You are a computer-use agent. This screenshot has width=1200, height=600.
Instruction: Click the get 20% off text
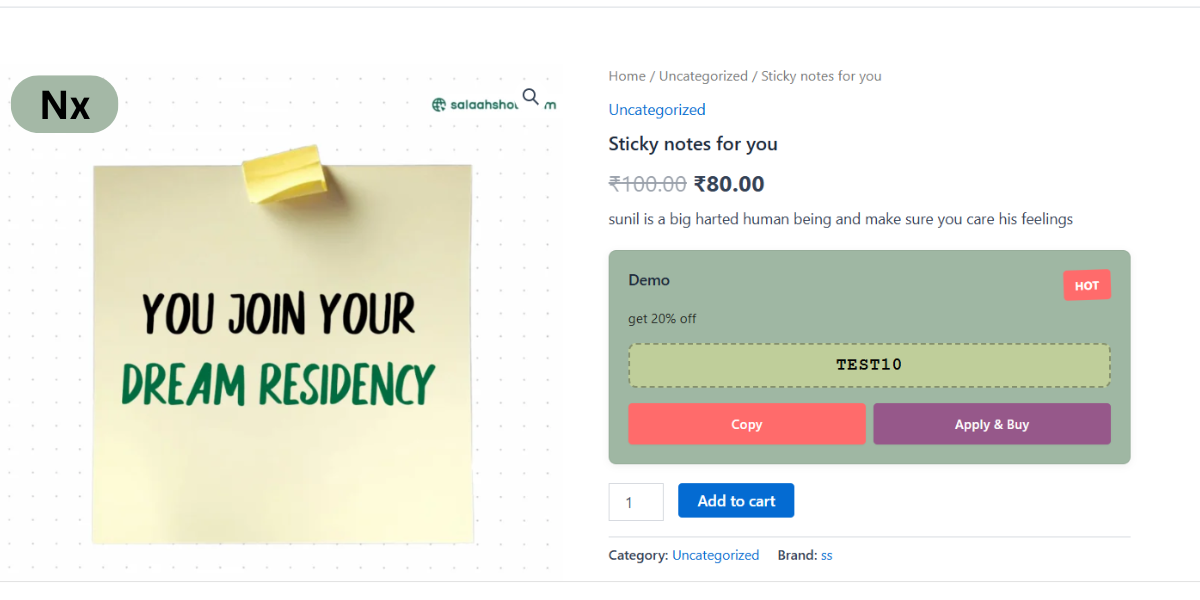pyautogui.click(x=662, y=319)
